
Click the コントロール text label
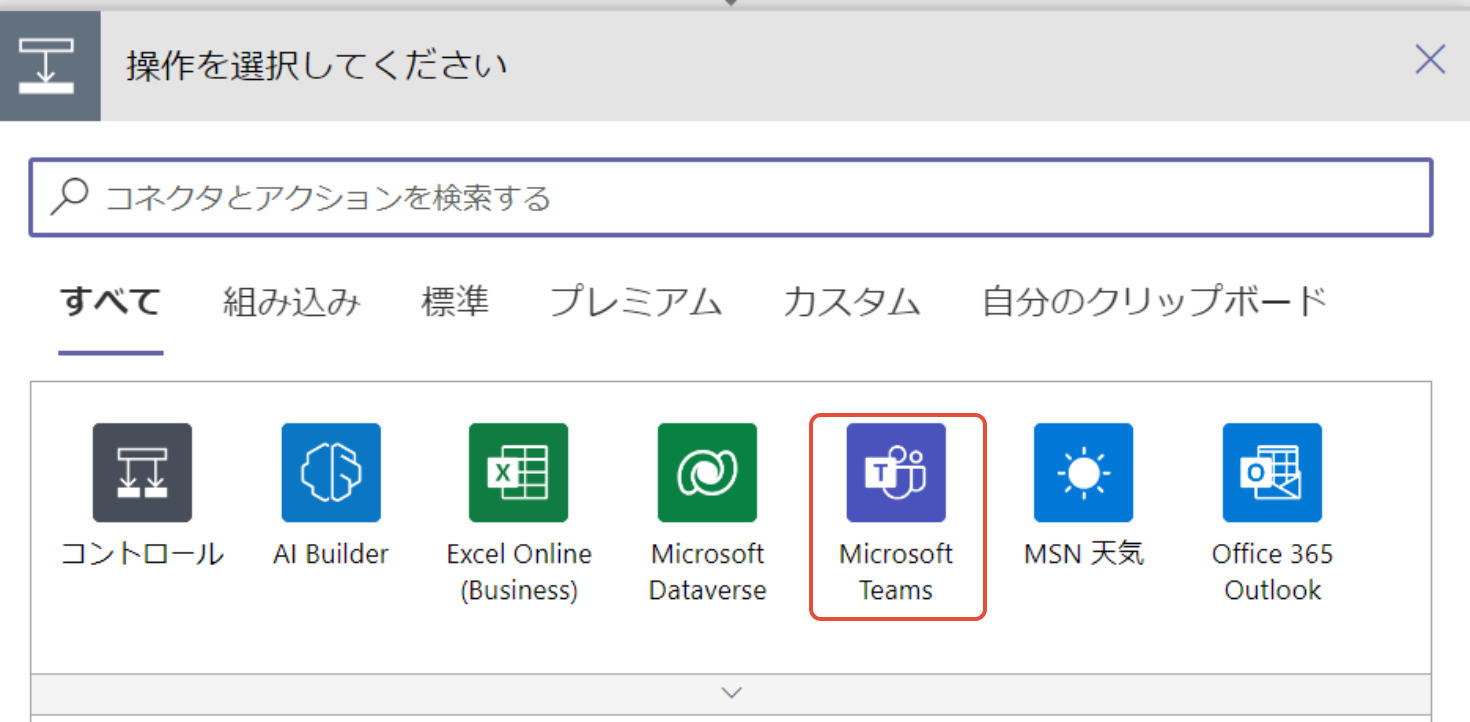click(142, 554)
